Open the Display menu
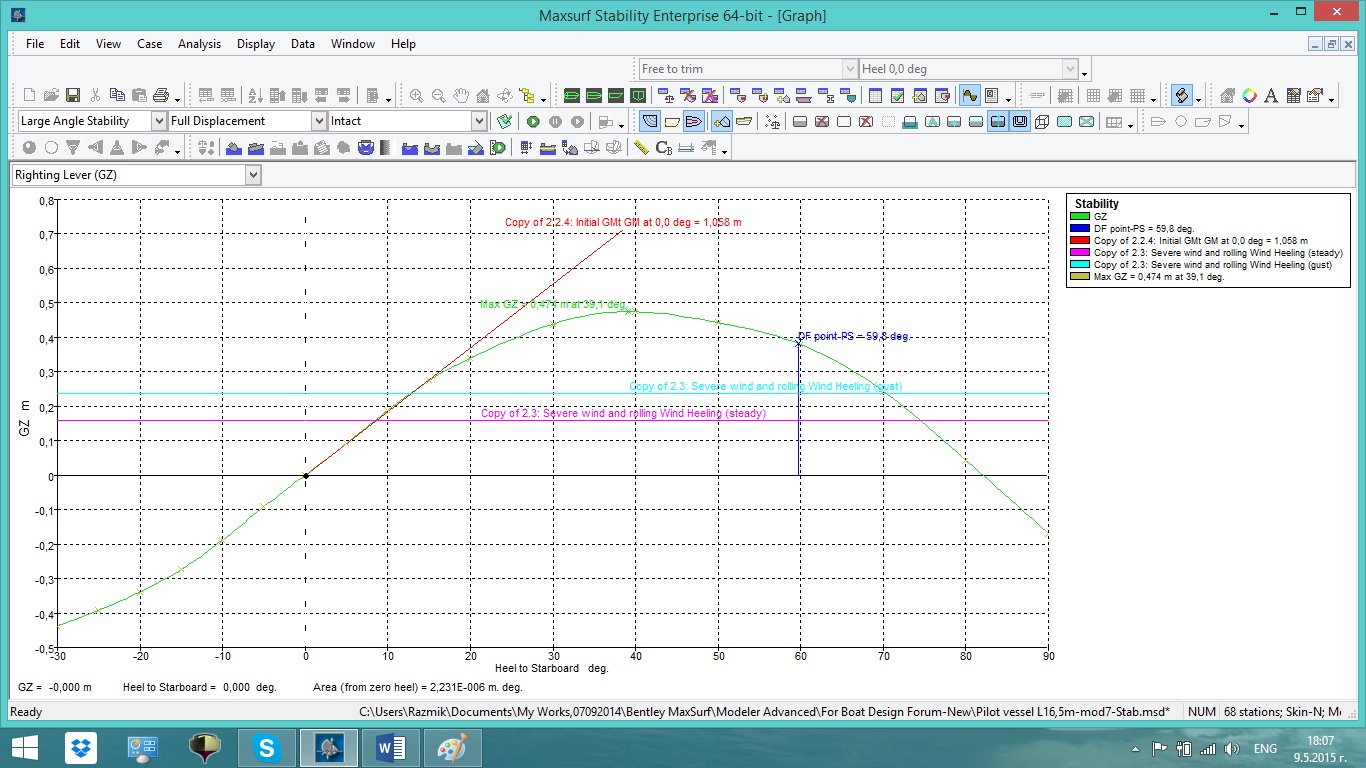Image resolution: width=1366 pixels, height=768 pixels. (x=256, y=44)
